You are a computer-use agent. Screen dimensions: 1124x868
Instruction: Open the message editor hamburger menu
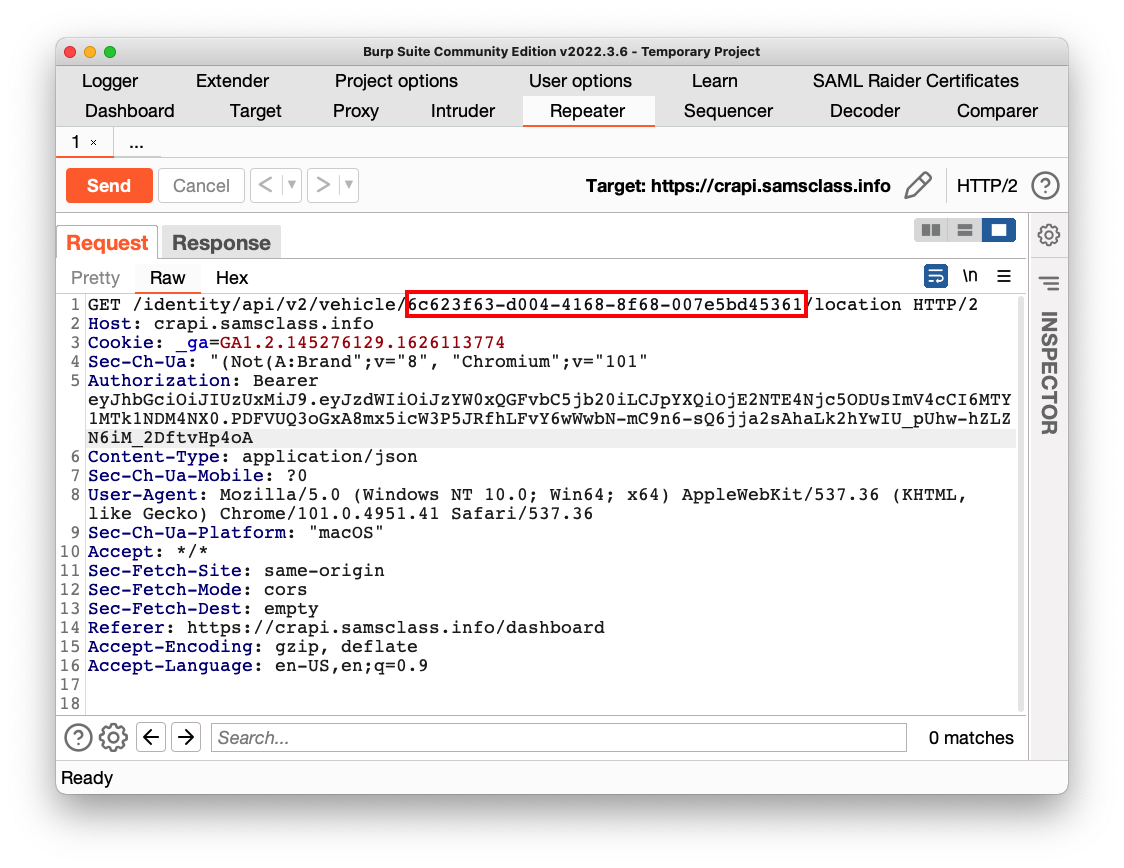pyautogui.click(x=1004, y=276)
